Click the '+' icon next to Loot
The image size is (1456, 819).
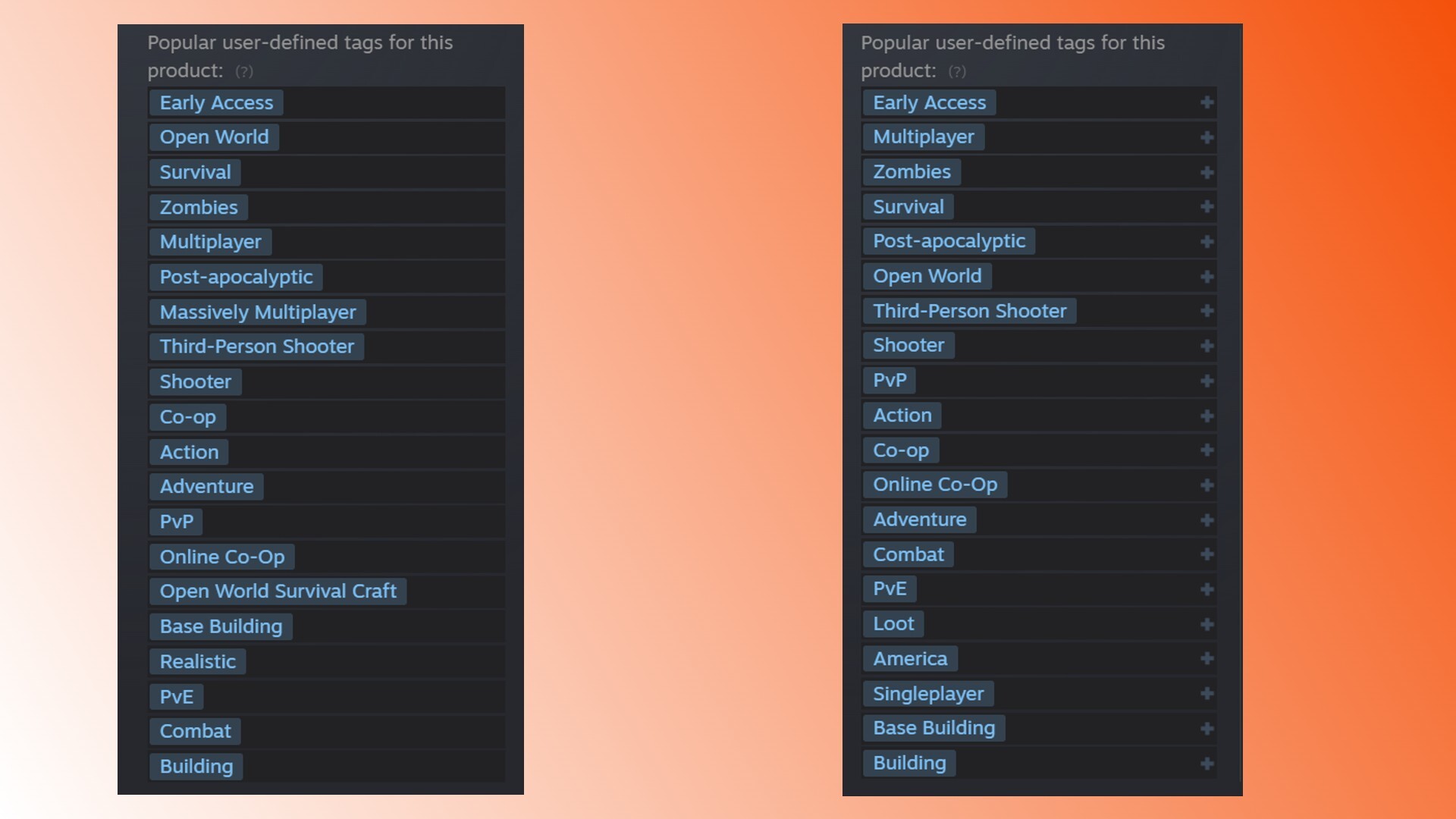[x=1207, y=624]
